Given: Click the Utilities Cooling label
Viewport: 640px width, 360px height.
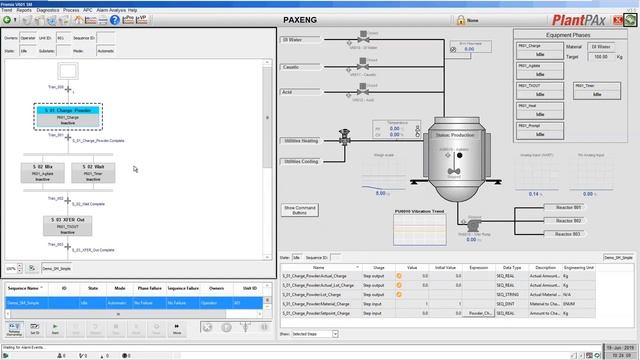Looking at the screenshot, I should [301, 162].
